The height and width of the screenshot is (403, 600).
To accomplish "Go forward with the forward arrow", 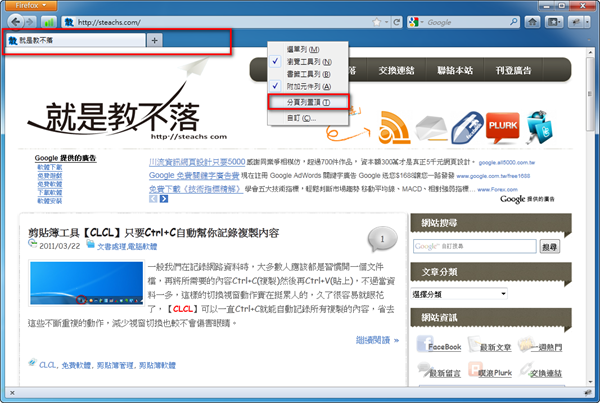I will click(30, 22).
